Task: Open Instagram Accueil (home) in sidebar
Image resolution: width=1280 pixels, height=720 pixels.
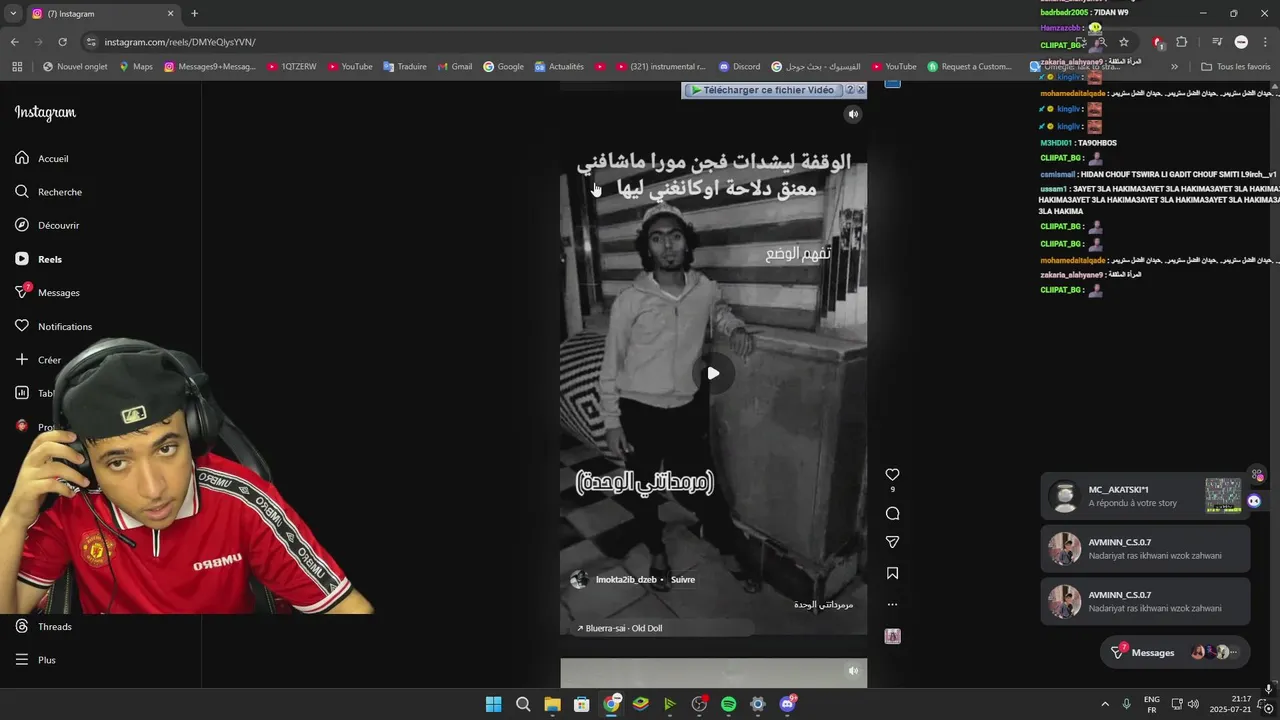Action: [42, 158]
